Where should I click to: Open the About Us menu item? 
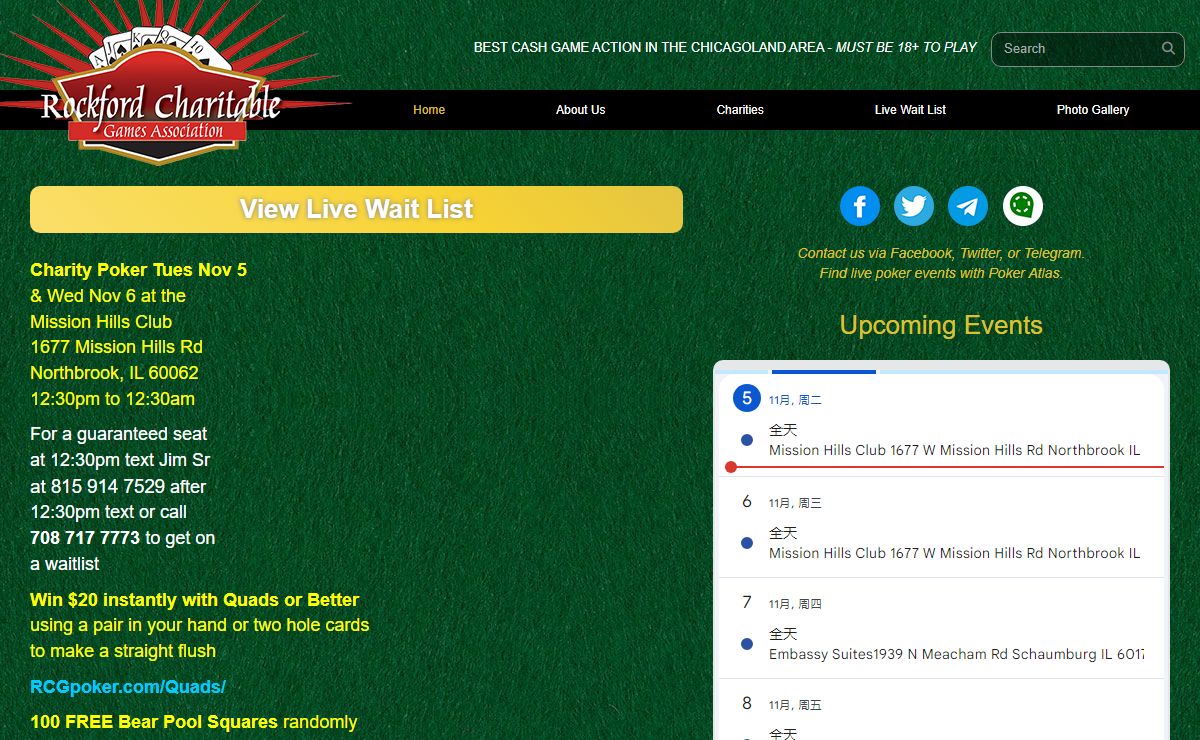tap(581, 110)
